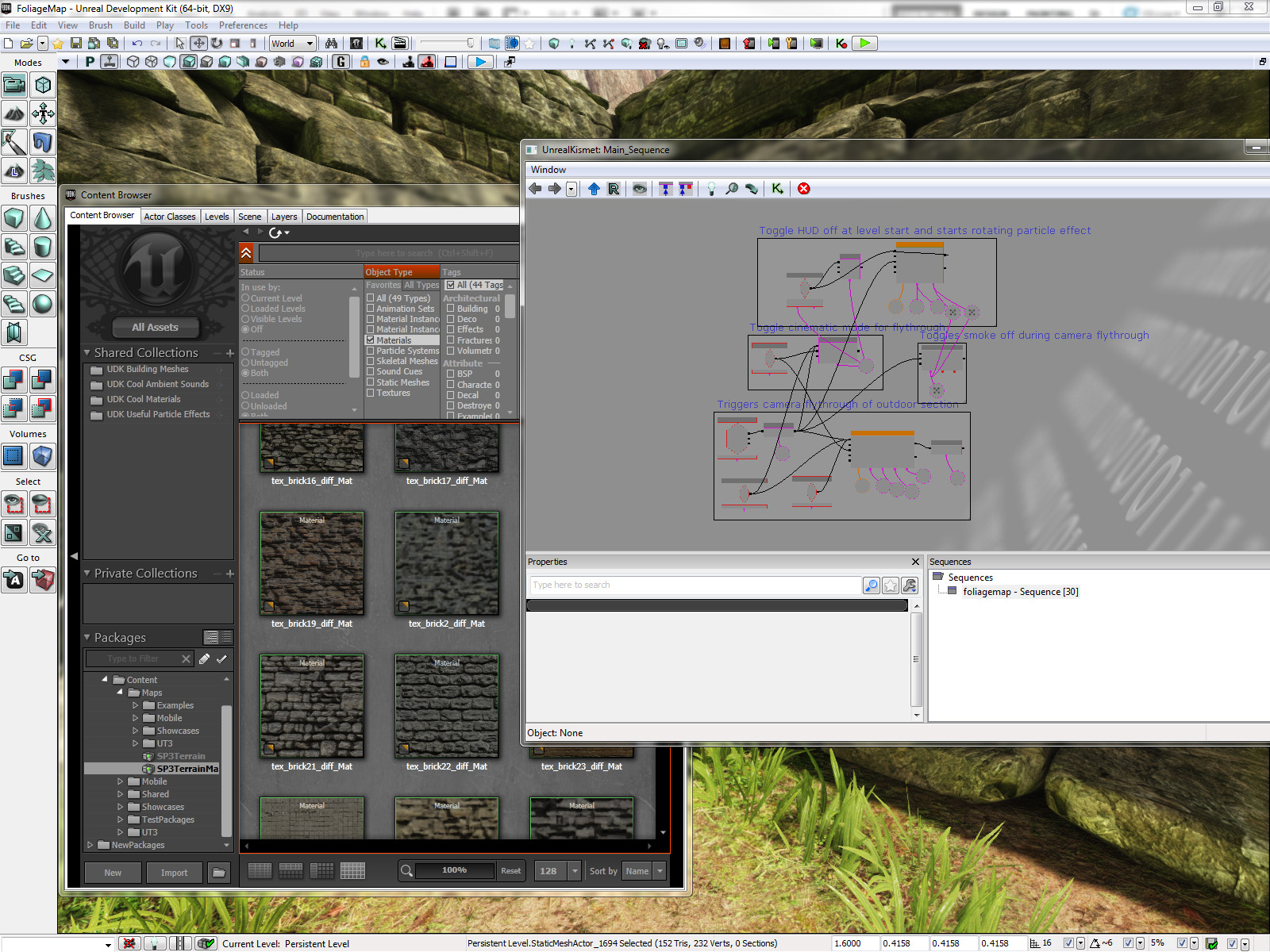This screenshot has height=952, width=1270.
Task: Play the level in editor viewport
Action: [x=480, y=62]
